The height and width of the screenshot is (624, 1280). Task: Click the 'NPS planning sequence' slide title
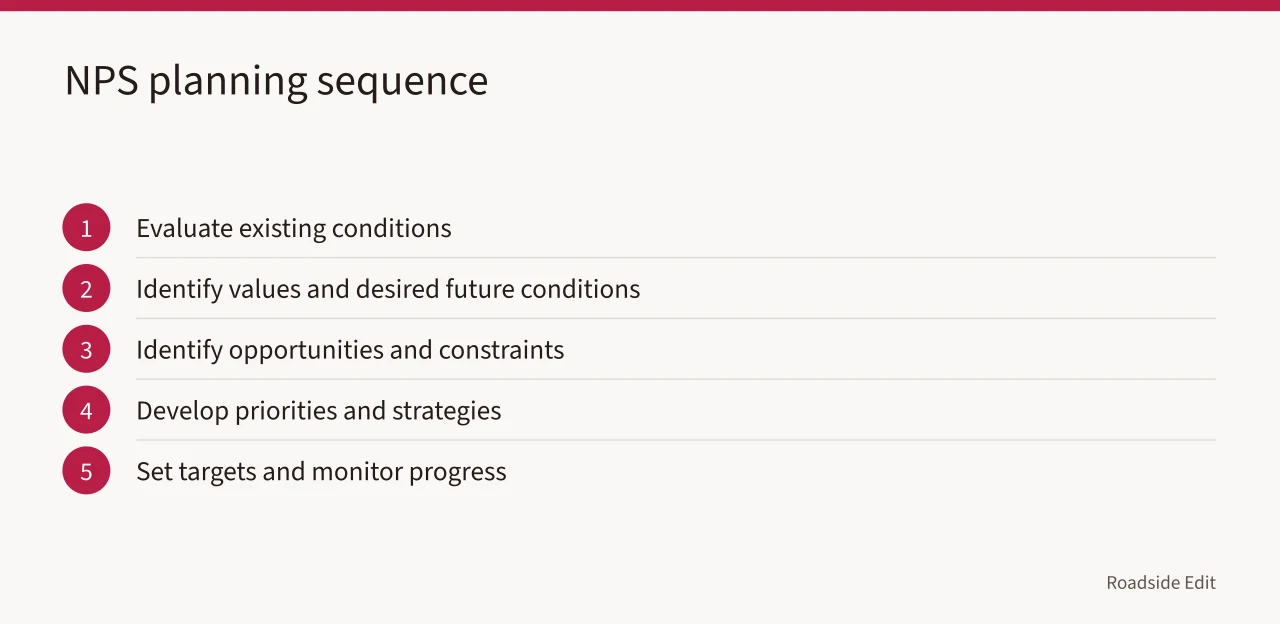coord(276,81)
